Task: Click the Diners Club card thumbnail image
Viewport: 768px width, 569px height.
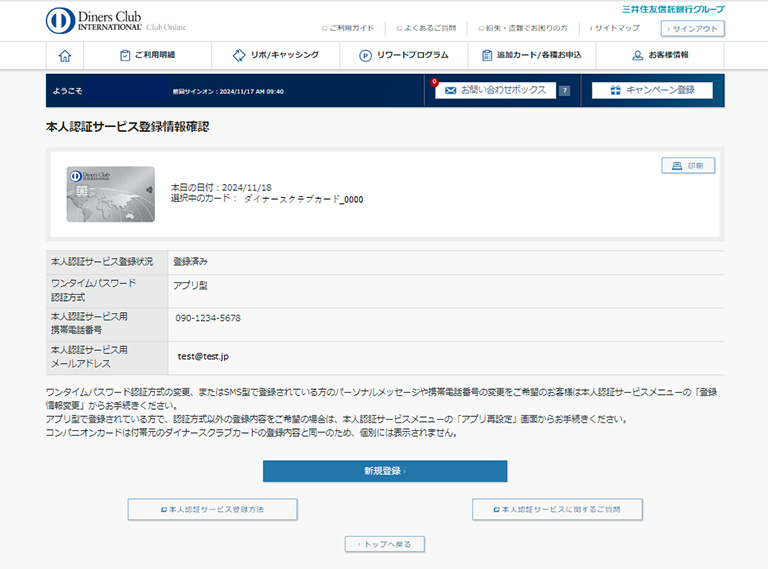Action: (110, 194)
